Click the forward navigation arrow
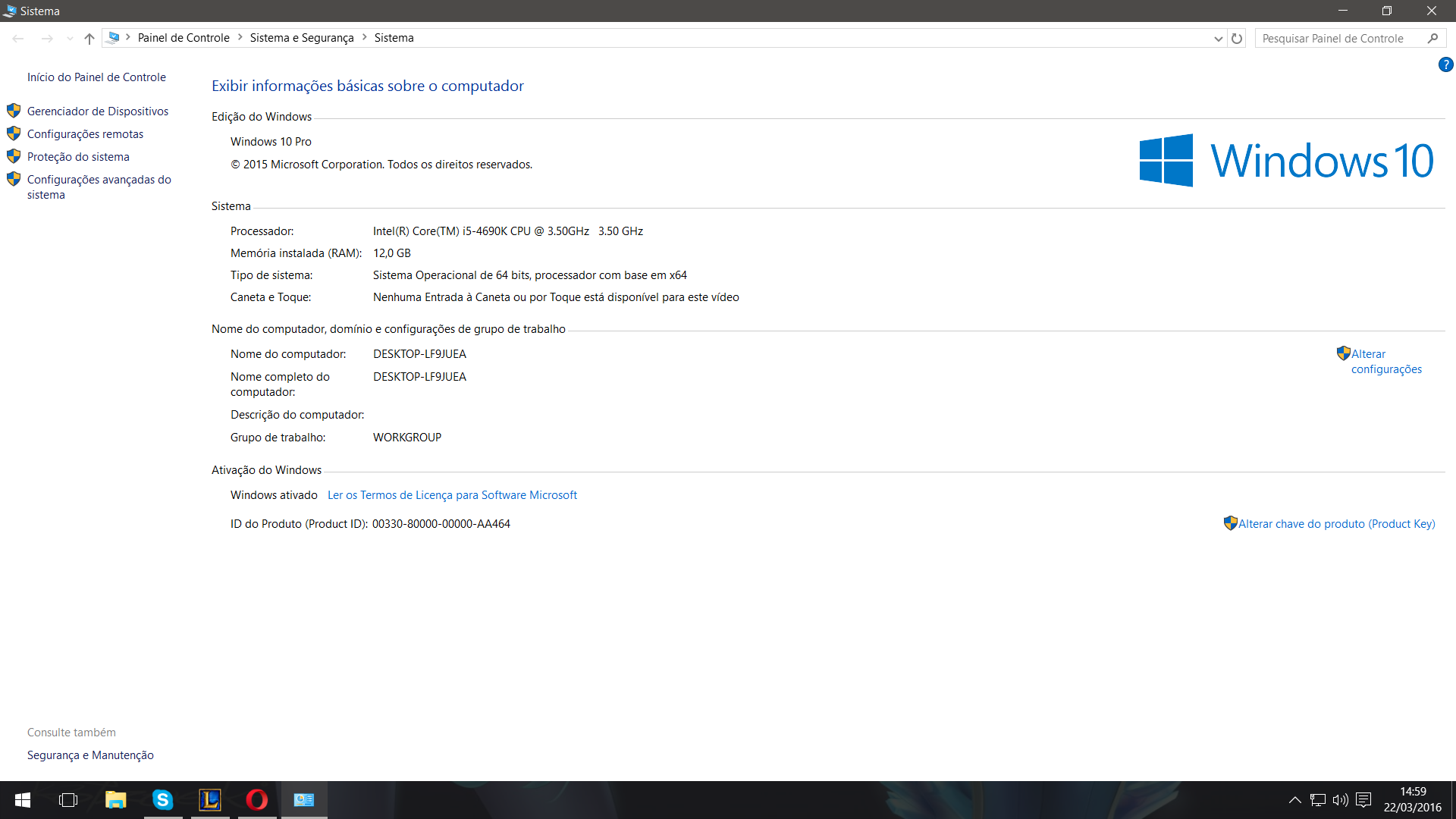This screenshot has width=1456, height=819. (x=47, y=38)
